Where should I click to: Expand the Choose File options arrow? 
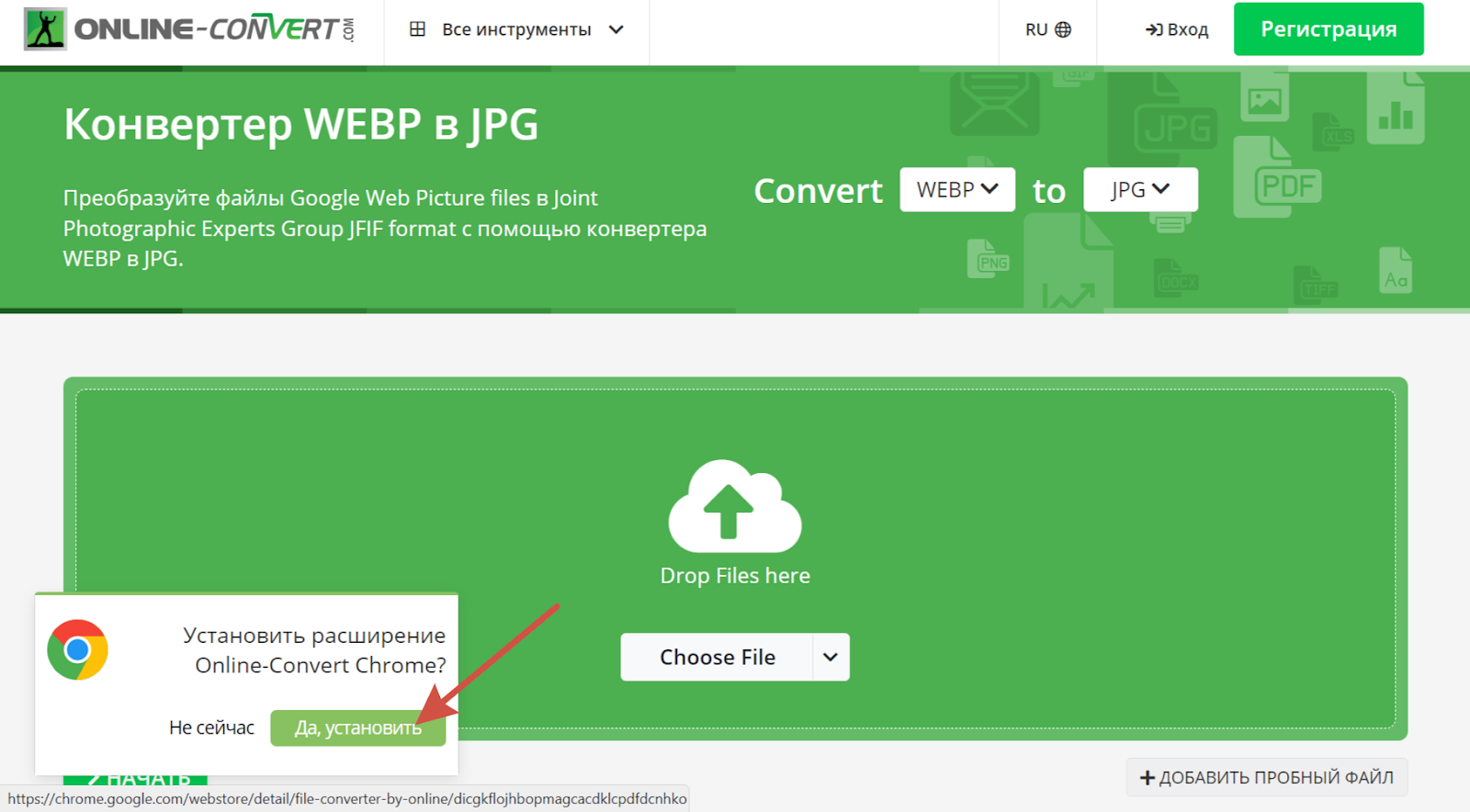click(831, 657)
